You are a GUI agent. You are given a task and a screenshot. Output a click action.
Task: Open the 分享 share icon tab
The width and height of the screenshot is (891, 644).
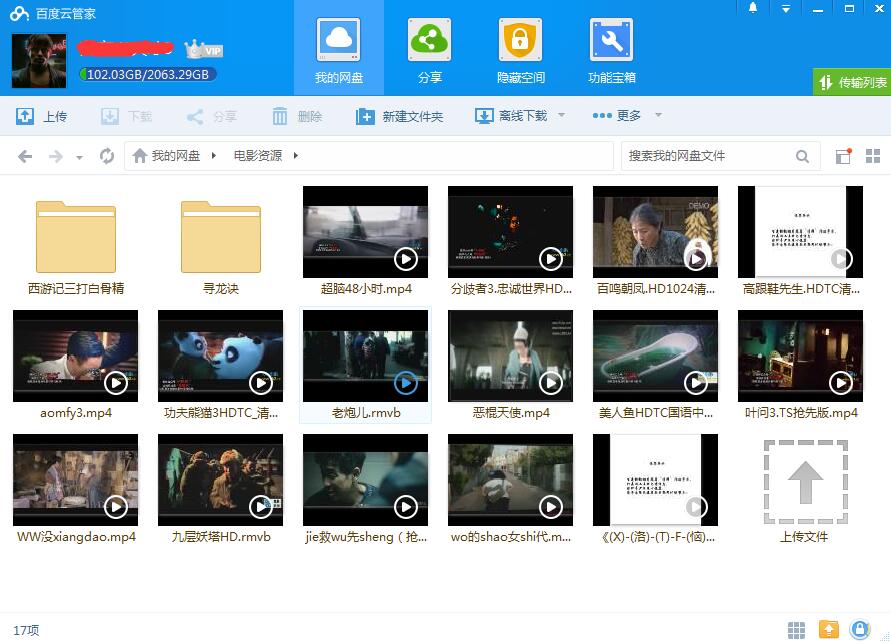(x=430, y=51)
